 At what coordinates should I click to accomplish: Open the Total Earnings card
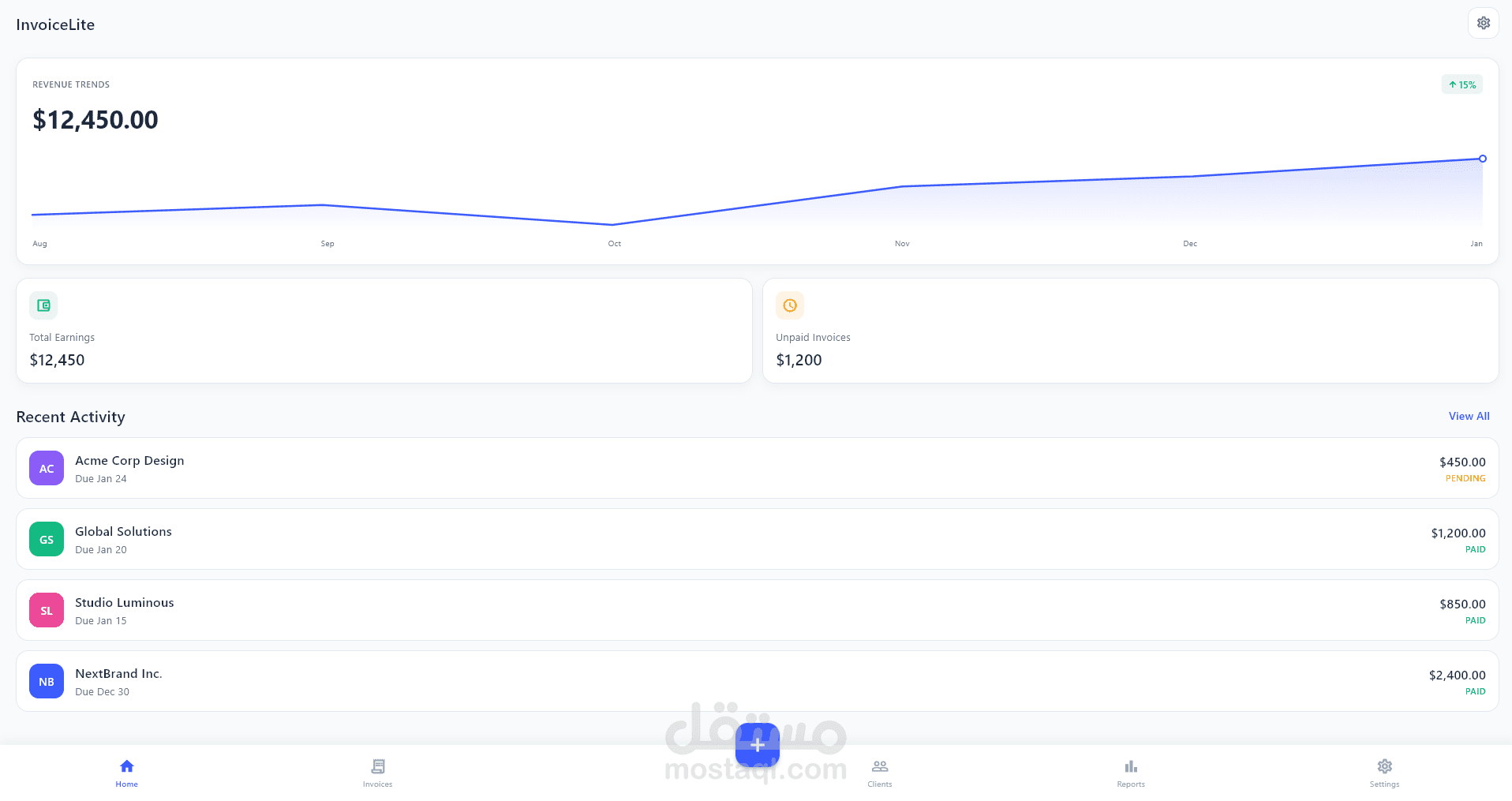point(384,331)
